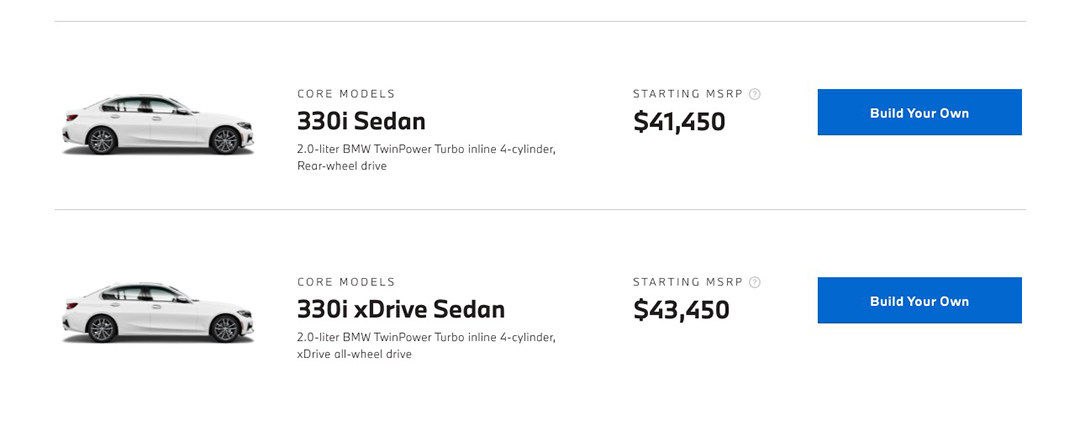The height and width of the screenshot is (436, 1080).
Task: Click the white 330i xDrive Sedan car image
Action: (158, 313)
